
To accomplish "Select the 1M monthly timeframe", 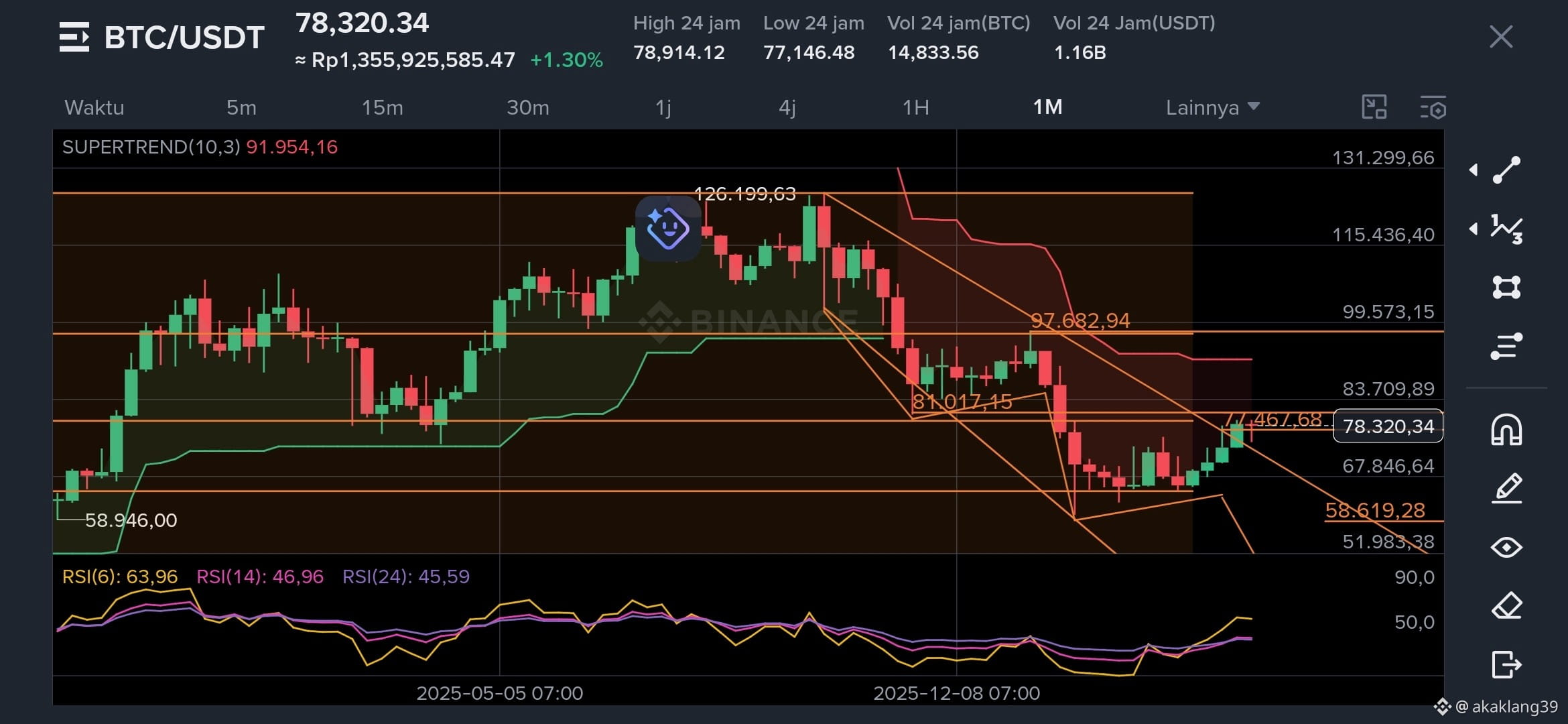I will click(x=1047, y=107).
